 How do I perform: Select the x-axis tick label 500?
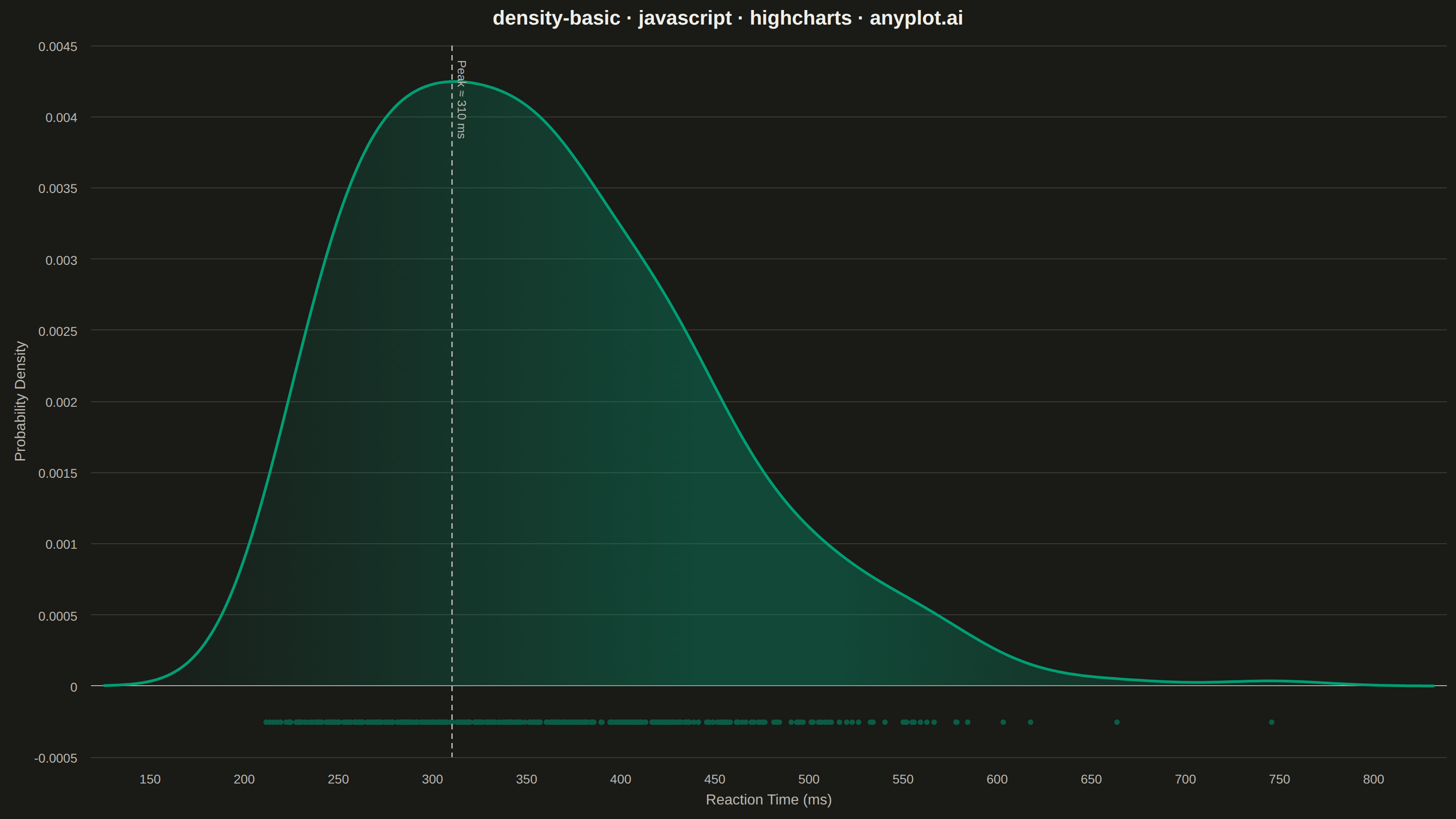[809, 779]
